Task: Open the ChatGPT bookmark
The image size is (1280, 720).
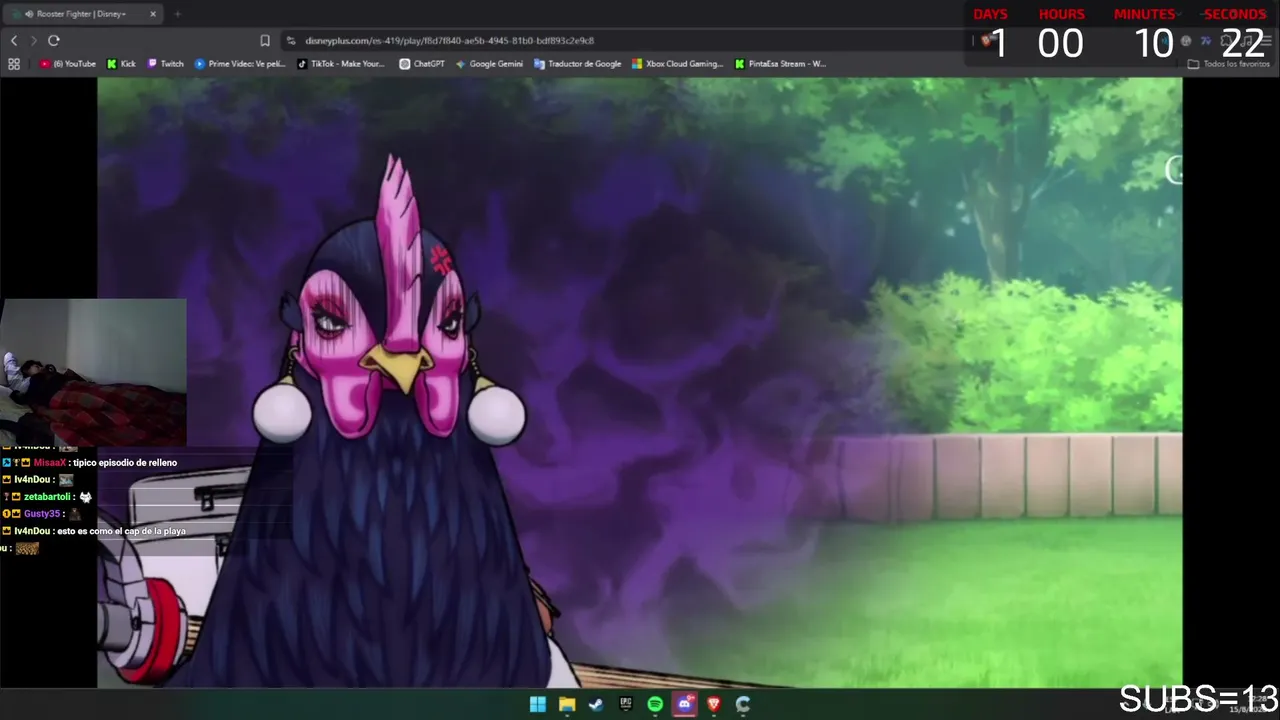Action: tap(422, 64)
